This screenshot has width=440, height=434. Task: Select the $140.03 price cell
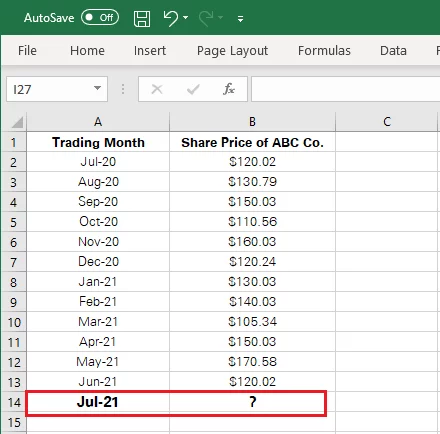tap(252, 302)
